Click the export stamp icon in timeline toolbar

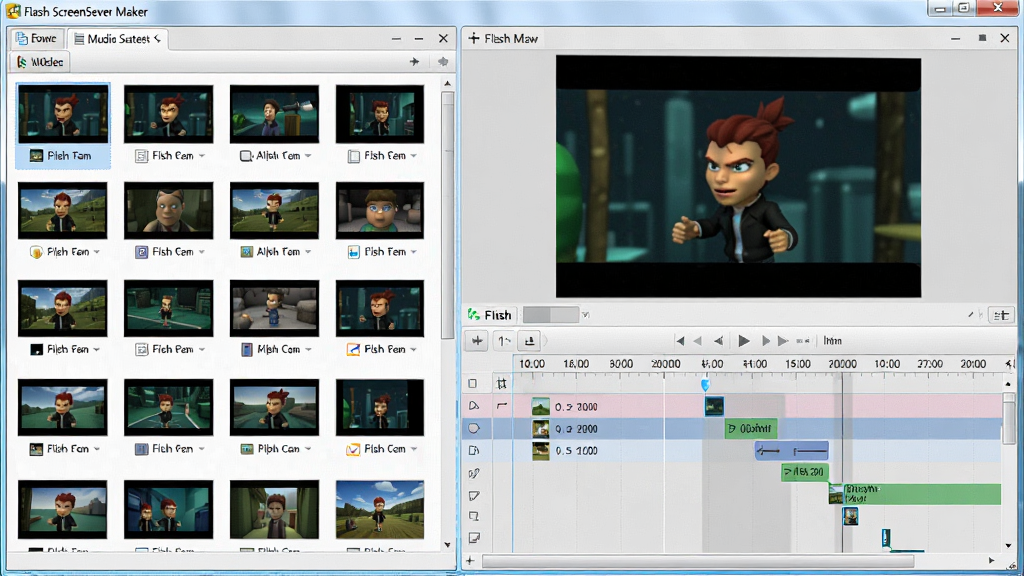(530, 341)
